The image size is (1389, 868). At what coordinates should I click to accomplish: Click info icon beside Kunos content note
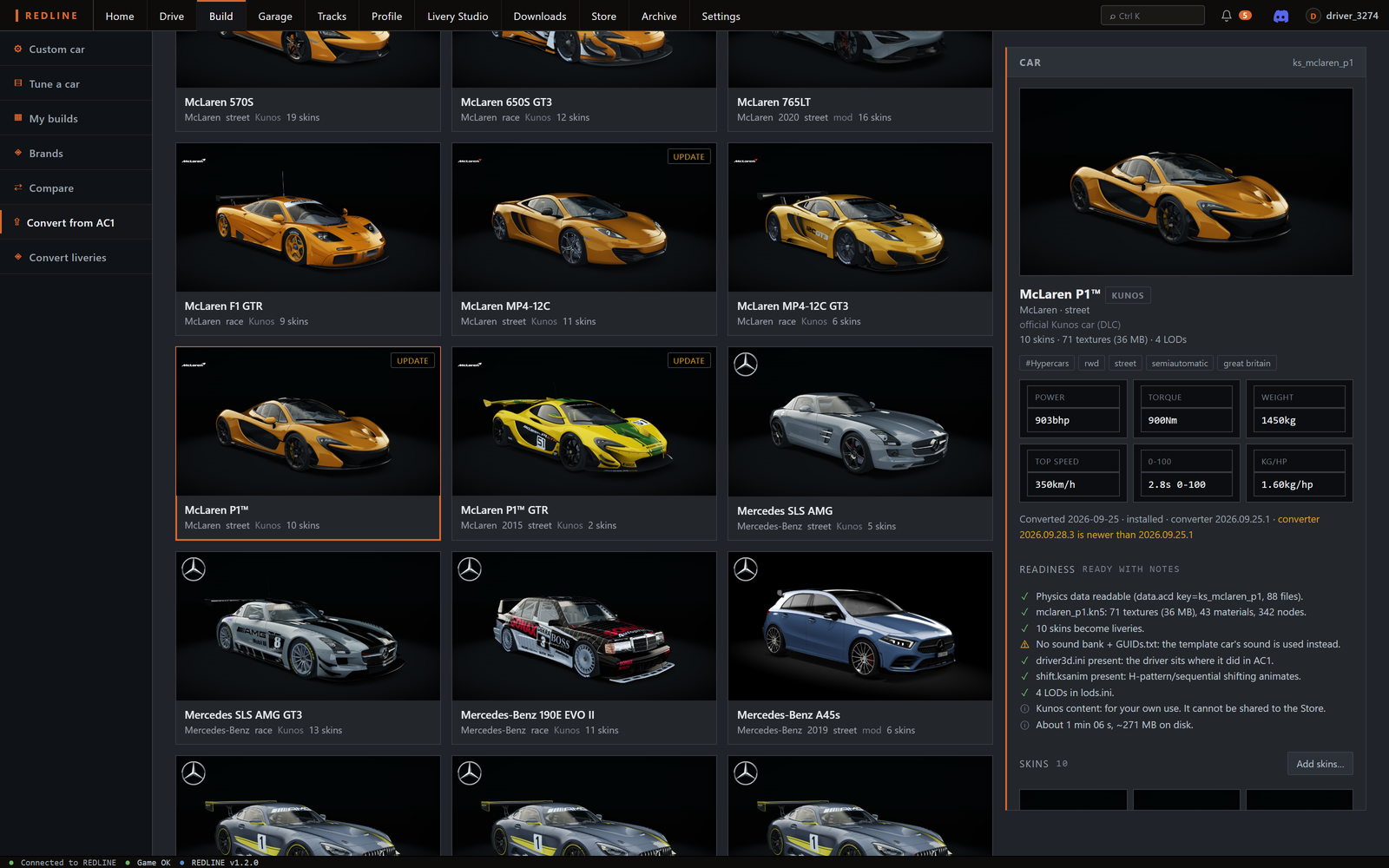click(x=1024, y=708)
